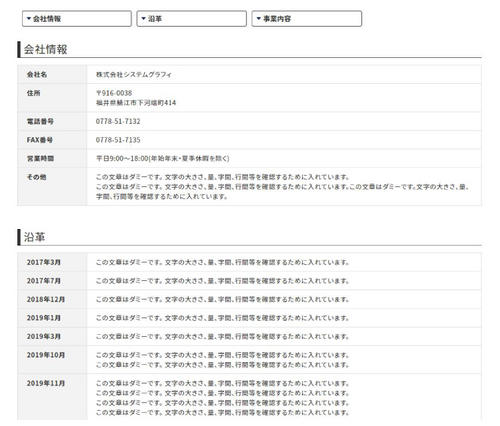Click the FAX number 0778-51-7135
The height and width of the screenshot is (426, 500).
coord(118,140)
